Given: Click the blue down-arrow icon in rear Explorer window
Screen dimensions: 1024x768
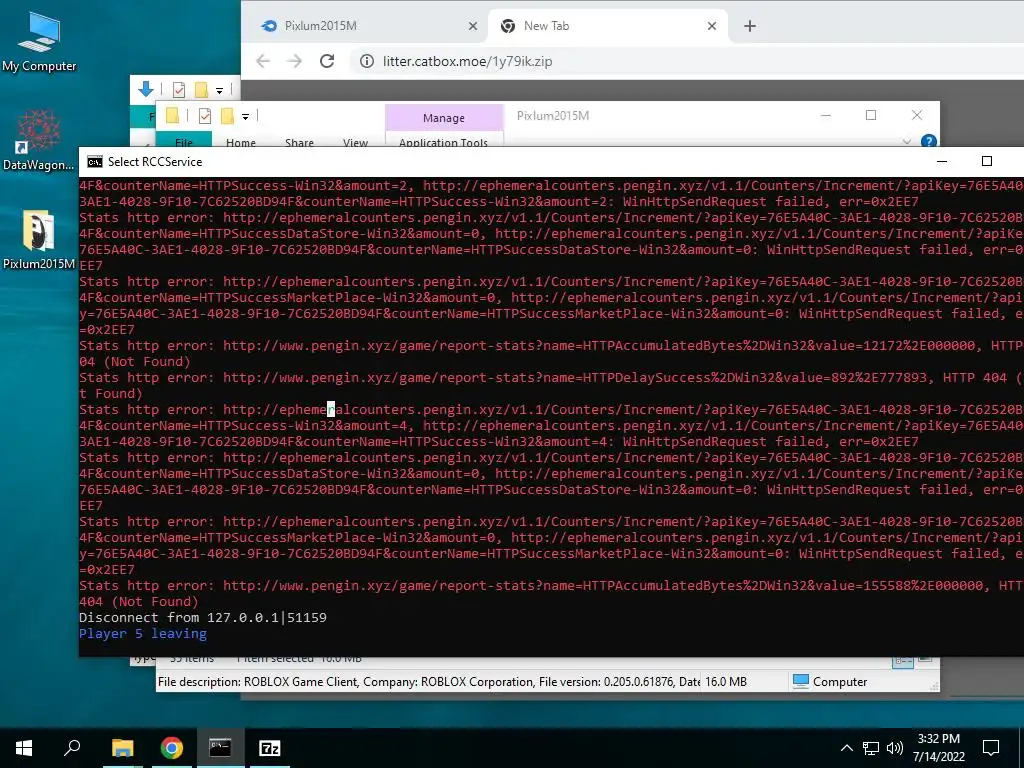Looking at the screenshot, I should (146, 89).
